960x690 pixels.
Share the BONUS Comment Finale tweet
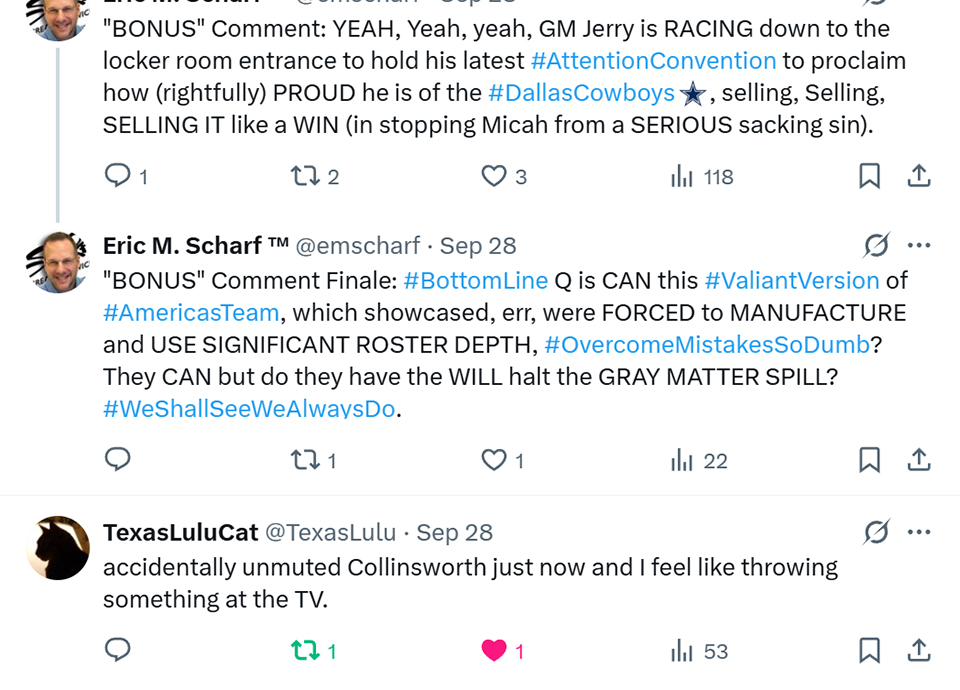(x=919, y=460)
